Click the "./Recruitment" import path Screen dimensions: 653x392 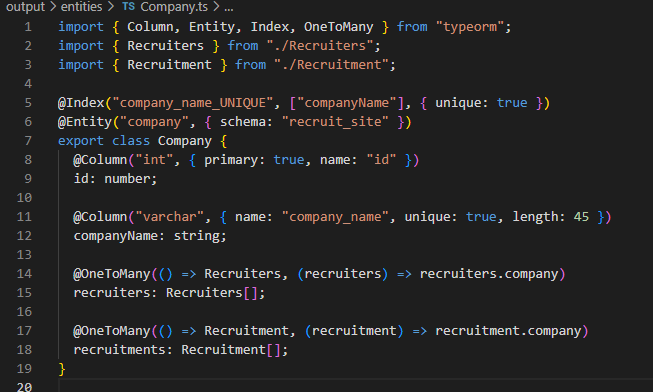(x=331, y=65)
